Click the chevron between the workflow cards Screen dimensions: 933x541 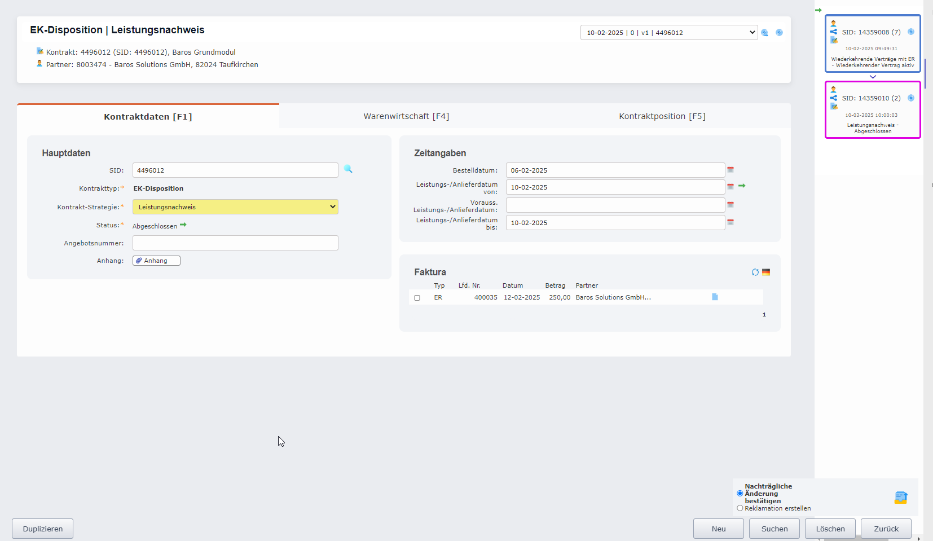(x=872, y=76)
